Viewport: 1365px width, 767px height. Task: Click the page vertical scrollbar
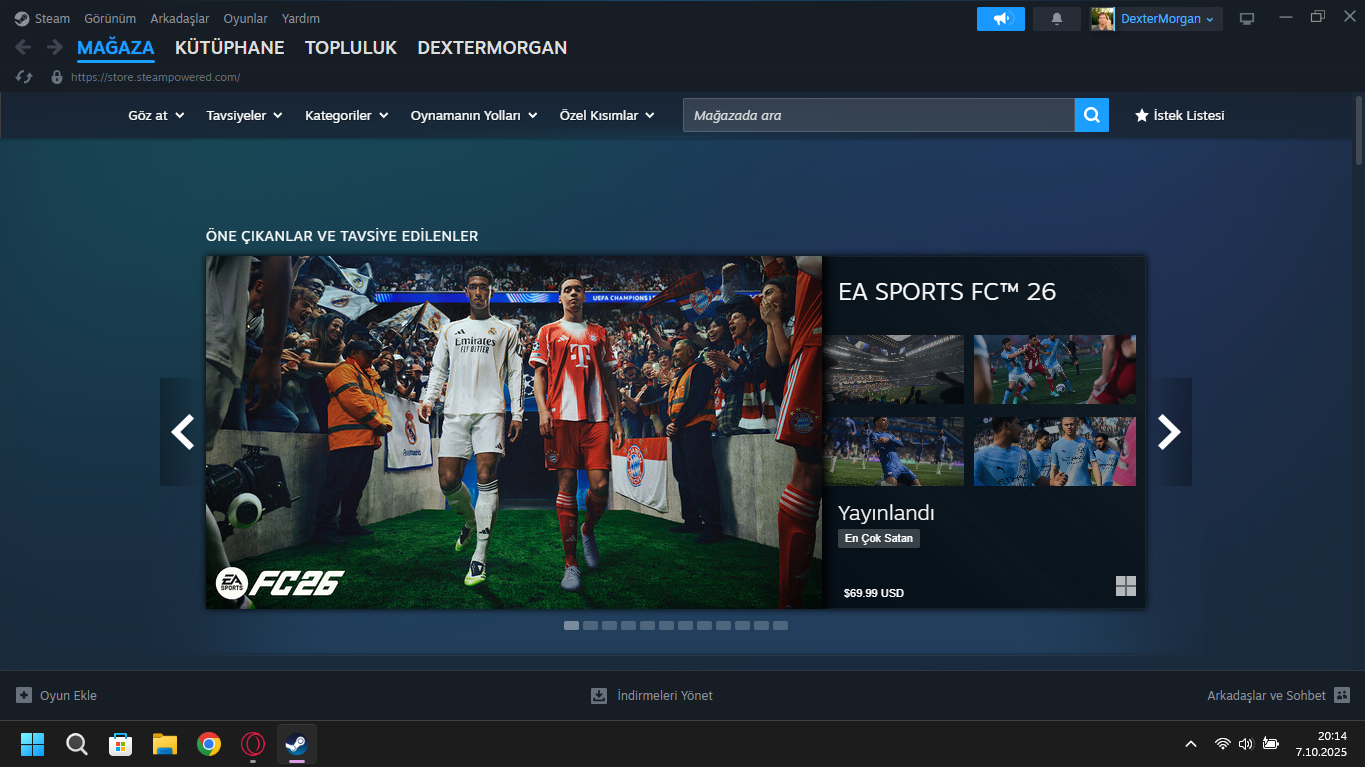[x=1359, y=130]
